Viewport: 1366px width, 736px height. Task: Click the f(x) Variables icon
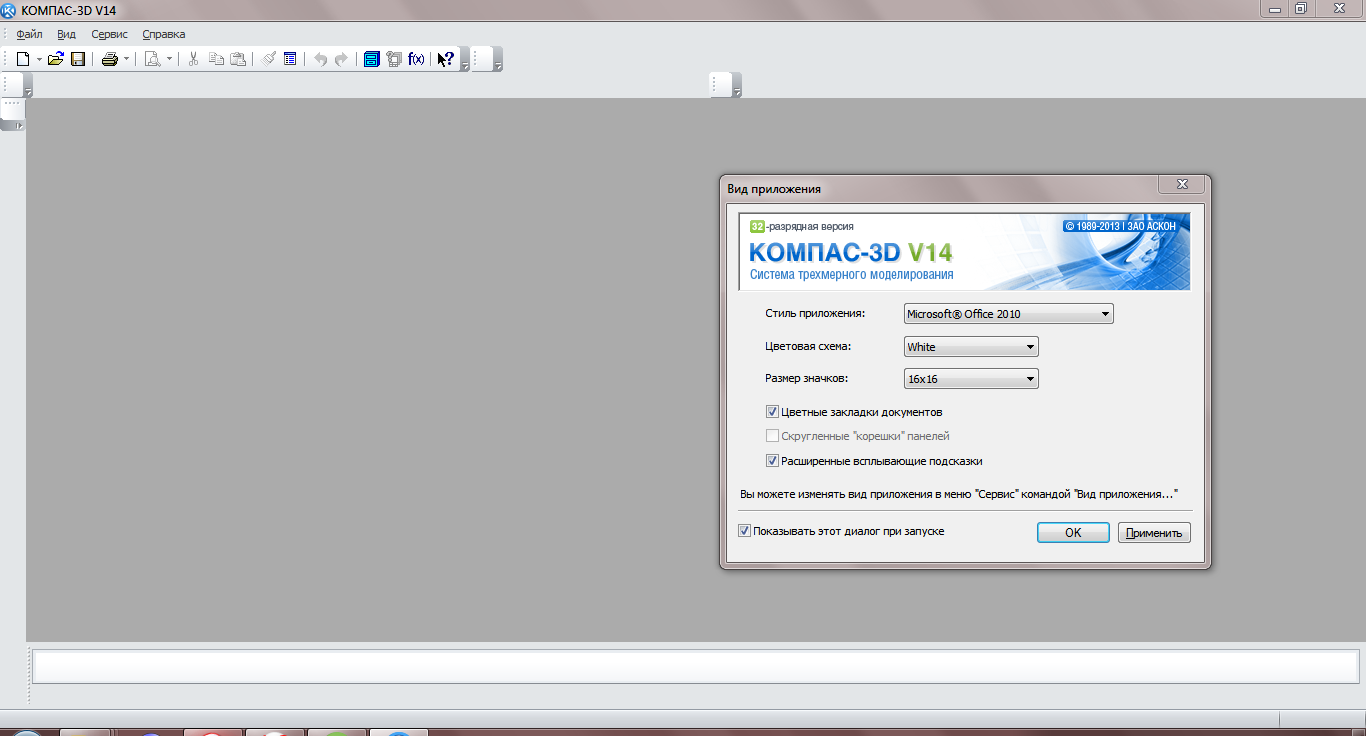click(416, 59)
